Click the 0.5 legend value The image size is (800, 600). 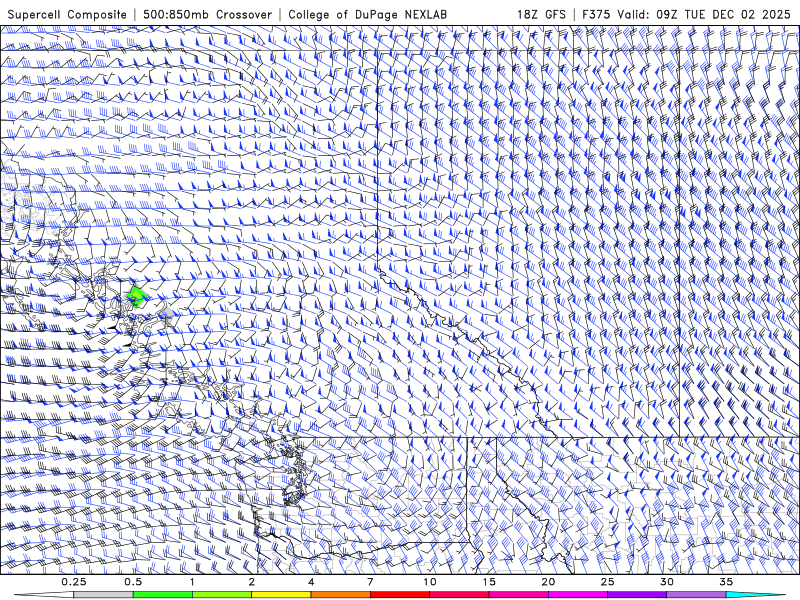(x=133, y=582)
